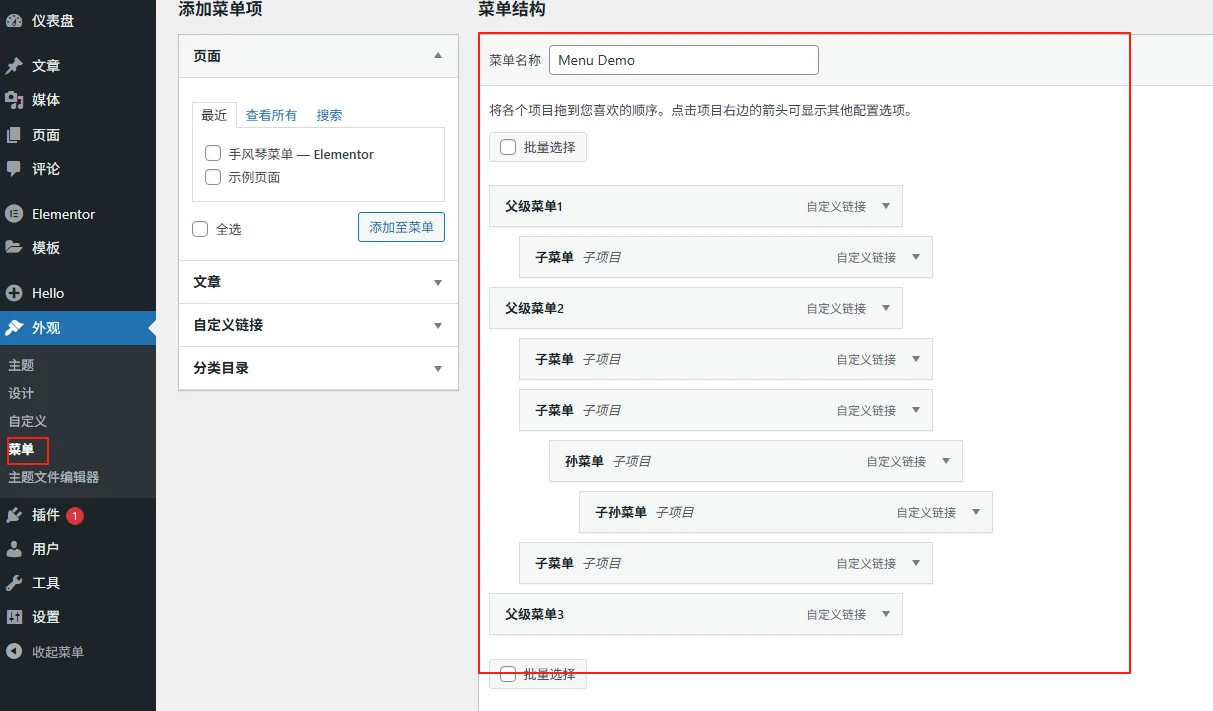Click the media icon beside 媒体
This screenshot has height=711, width=1213.
pos(14,100)
